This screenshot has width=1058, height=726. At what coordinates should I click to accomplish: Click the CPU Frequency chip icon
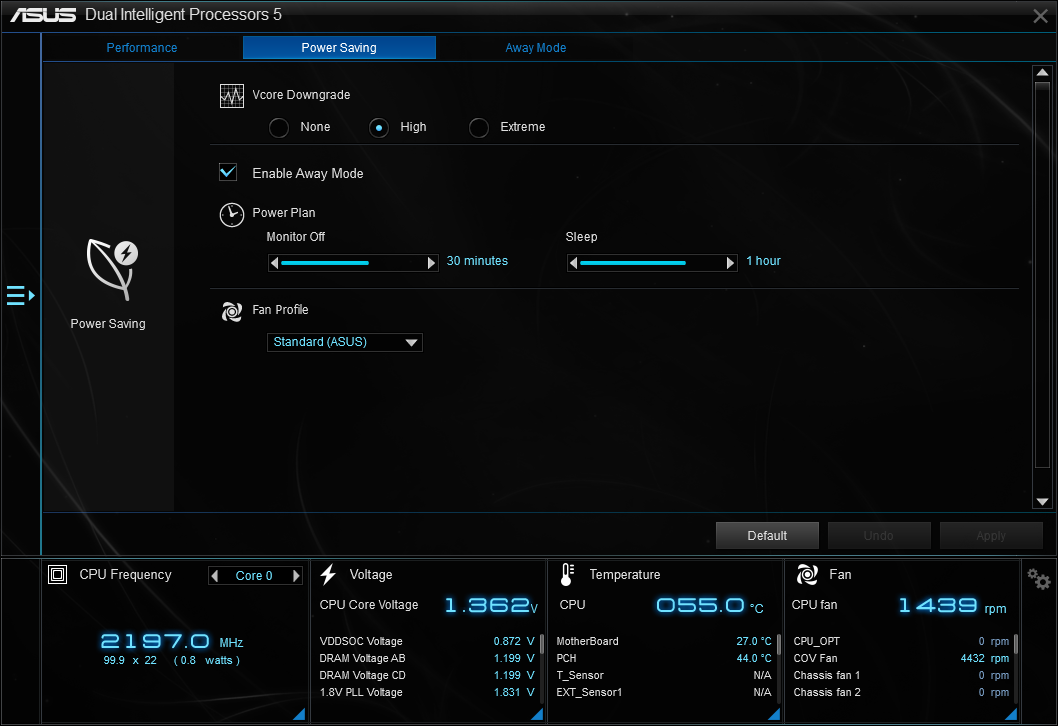click(57, 574)
